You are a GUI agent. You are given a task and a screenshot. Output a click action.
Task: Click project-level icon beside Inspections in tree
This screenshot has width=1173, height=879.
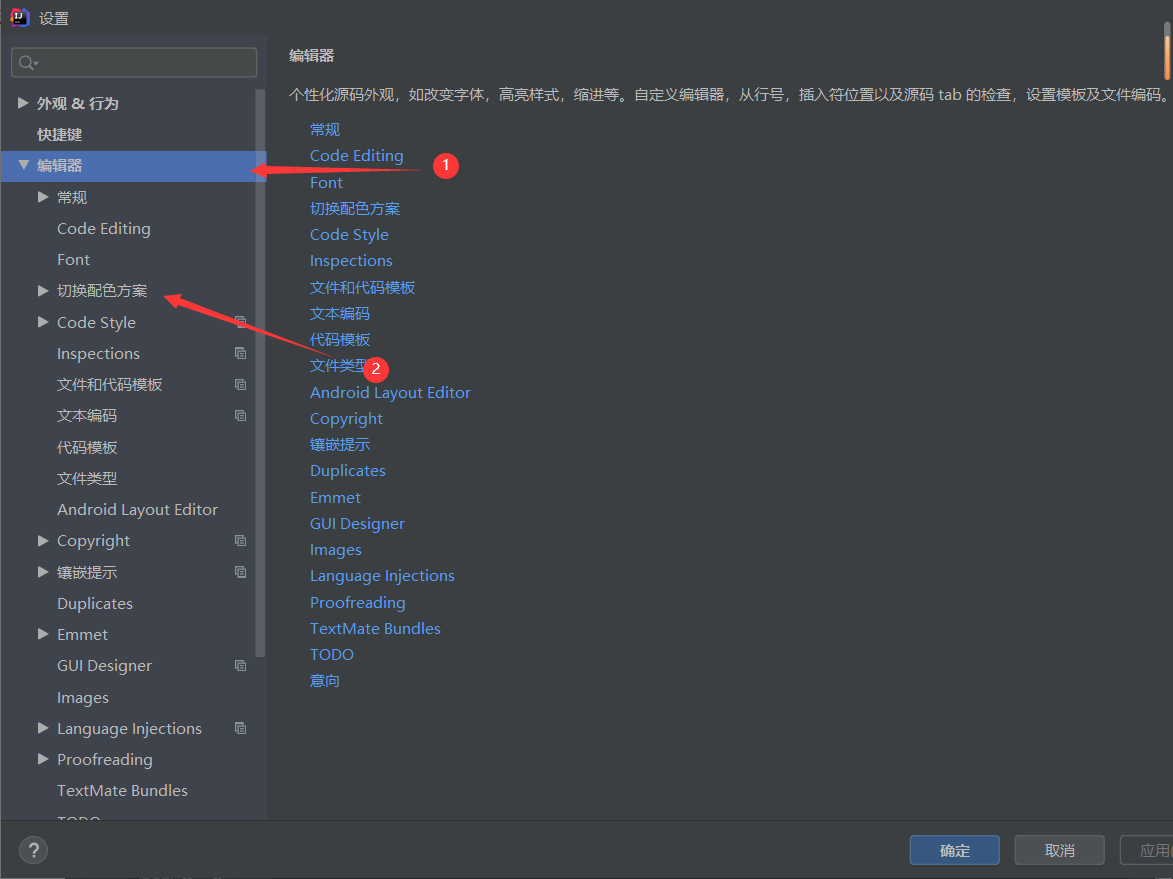point(240,353)
